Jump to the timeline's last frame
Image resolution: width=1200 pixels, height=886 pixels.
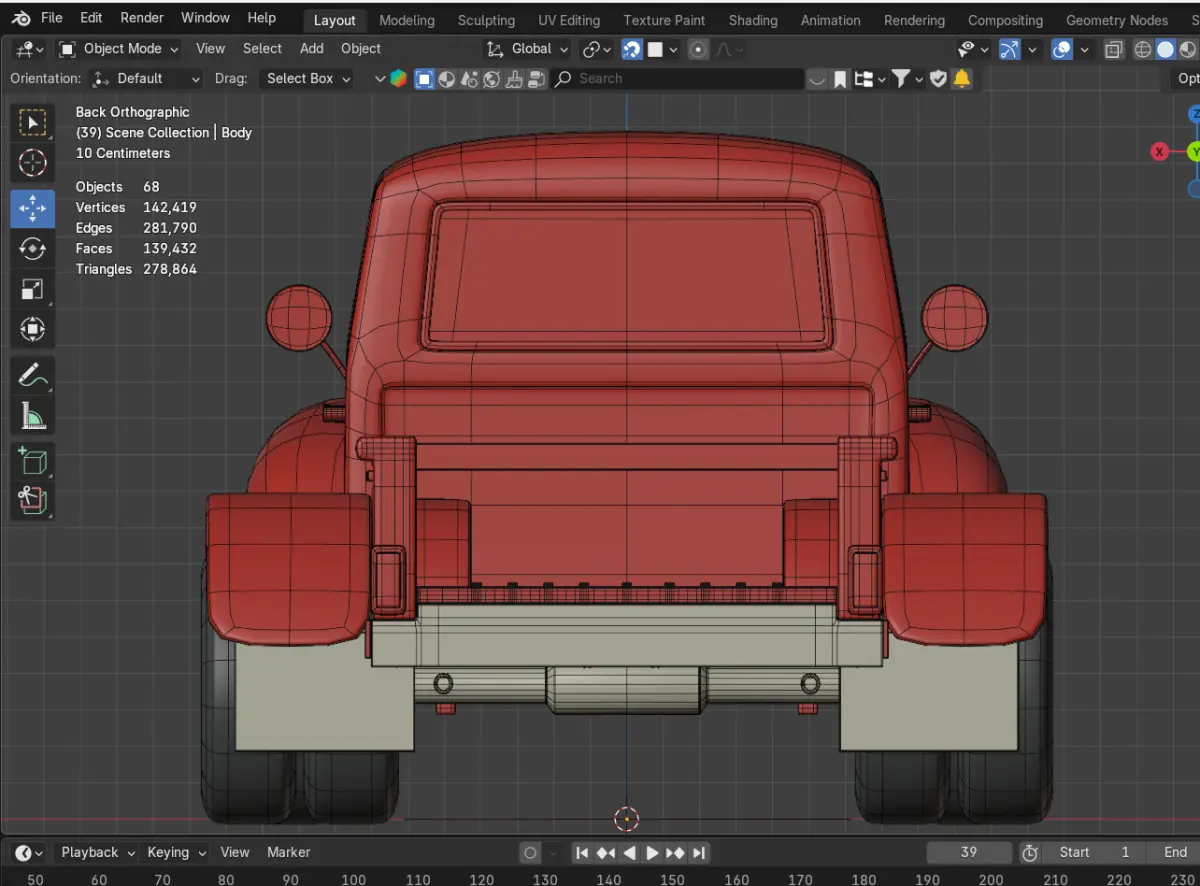[x=699, y=853]
